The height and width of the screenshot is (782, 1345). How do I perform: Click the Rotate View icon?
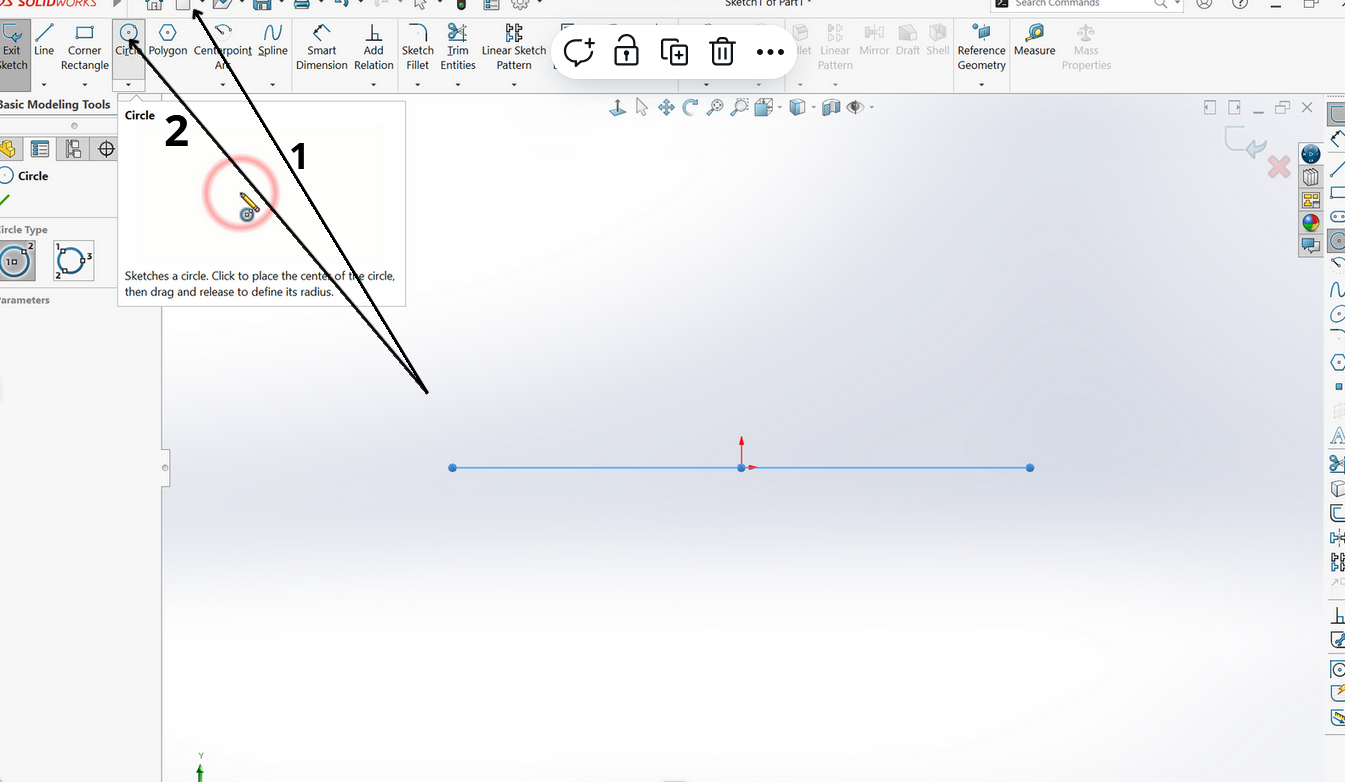pos(690,107)
